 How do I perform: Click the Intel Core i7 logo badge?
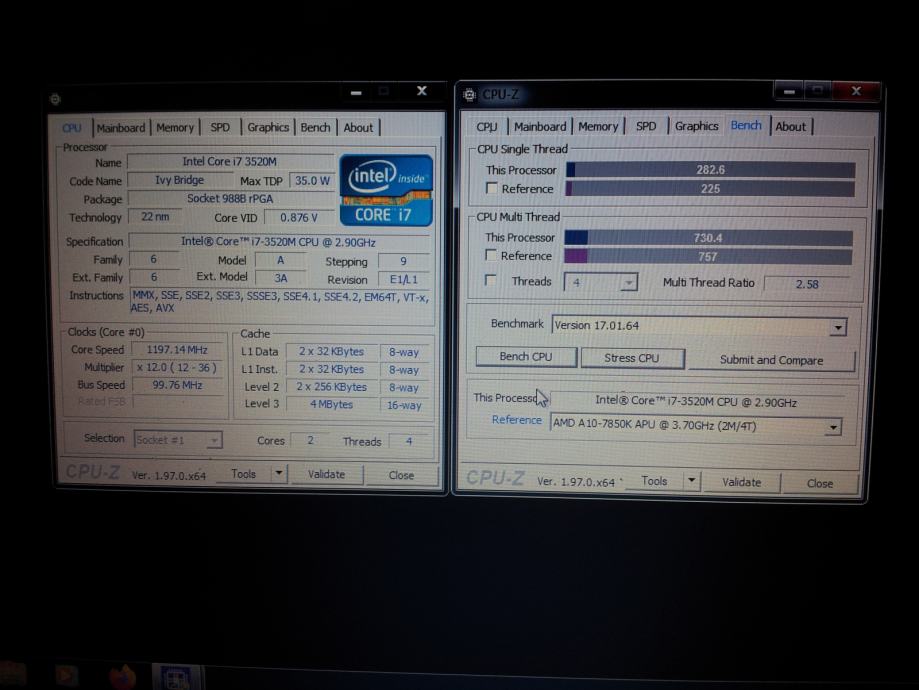click(386, 189)
